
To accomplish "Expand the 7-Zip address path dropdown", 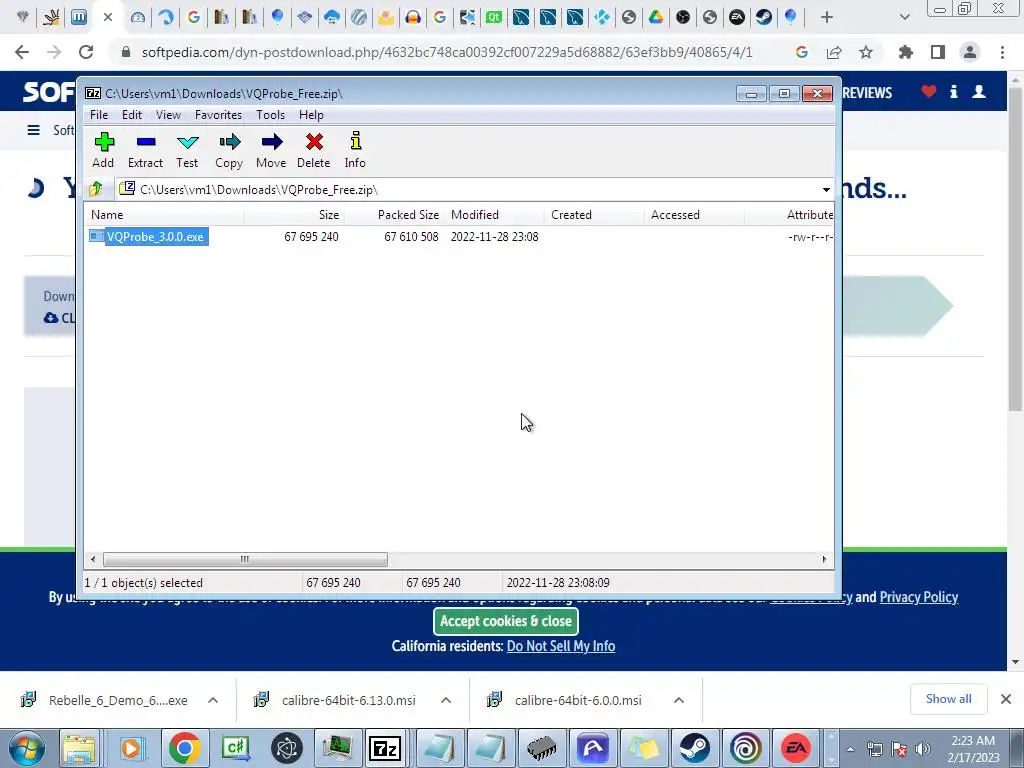I will 826,190.
